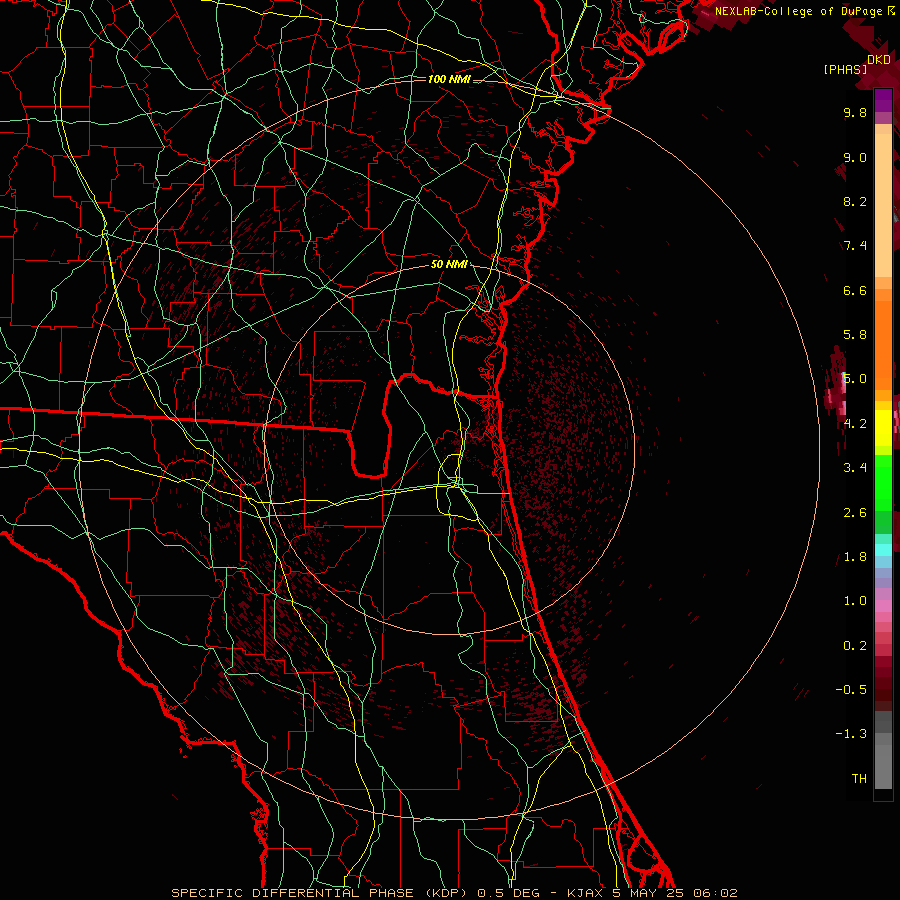900x900 pixels.
Task: Click the 1.8 value on the color scale
Action: (855, 557)
